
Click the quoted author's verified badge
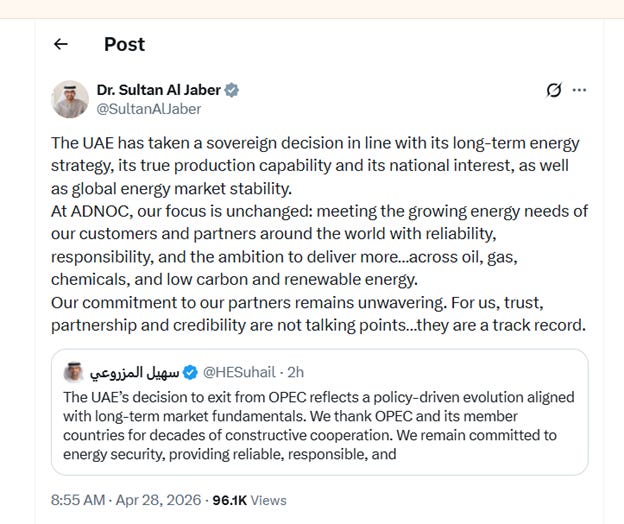coord(190,372)
